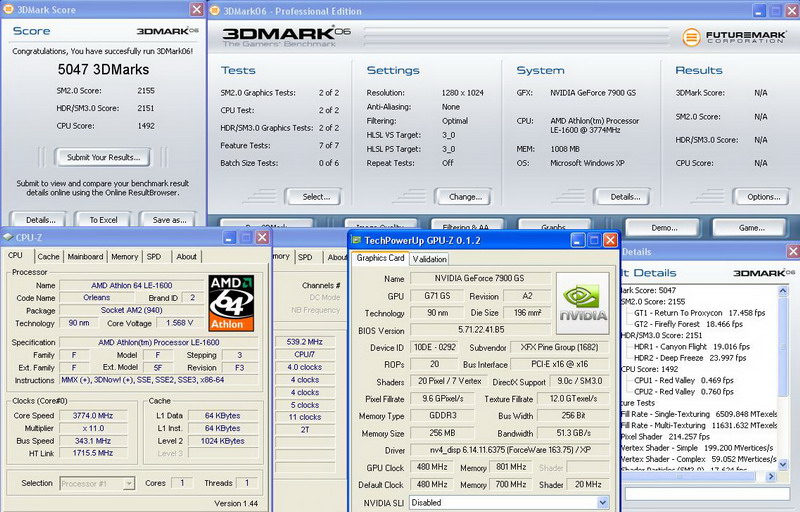Switch to the Cache tab in CPU-Z
The height and width of the screenshot is (512, 800).
point(48,257)
